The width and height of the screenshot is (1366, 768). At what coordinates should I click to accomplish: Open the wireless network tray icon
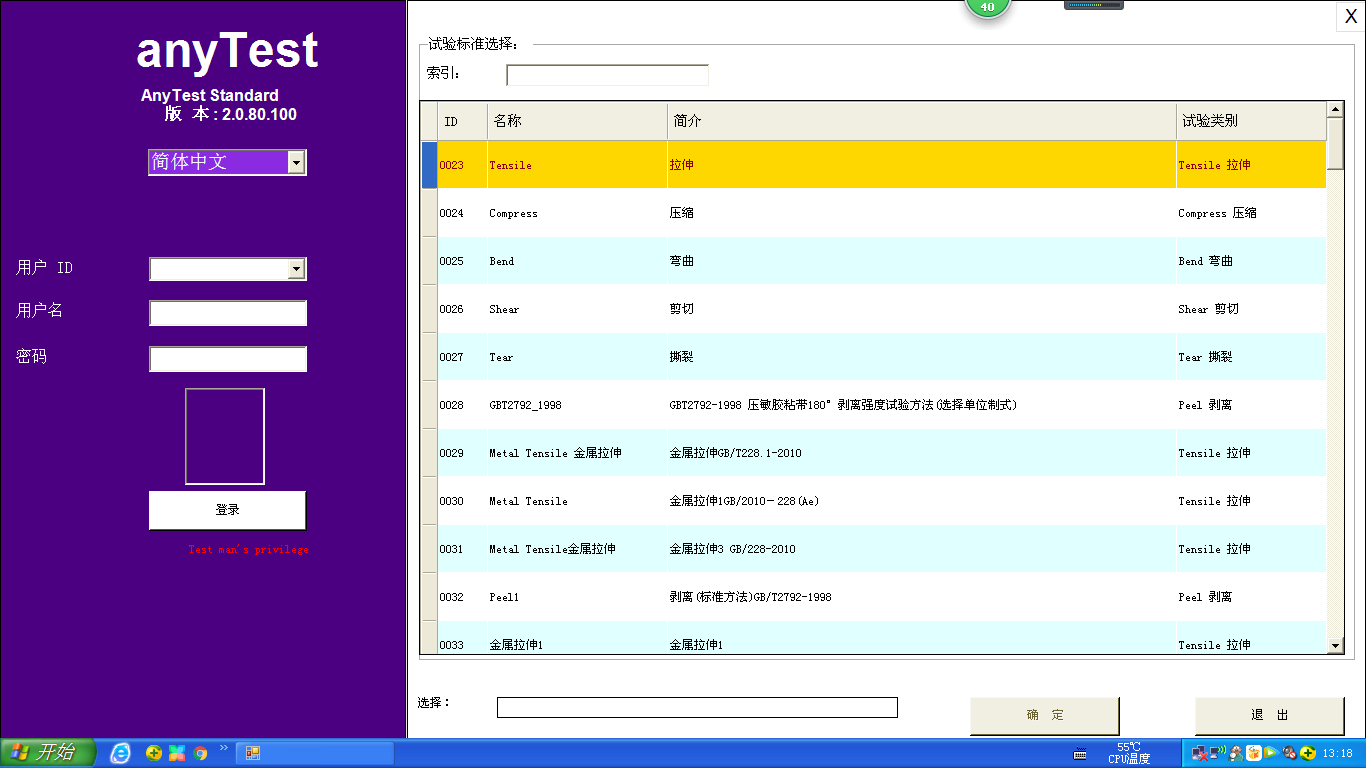pyautogui.click(x=1218, y=752)
